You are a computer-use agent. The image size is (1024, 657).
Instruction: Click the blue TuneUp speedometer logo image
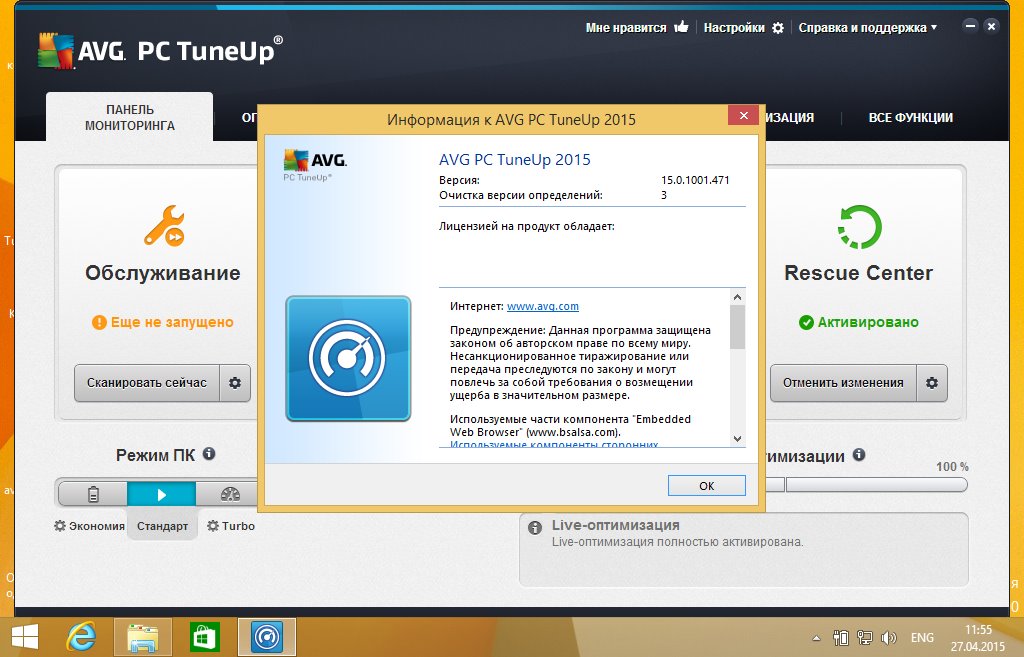(348, 359)
